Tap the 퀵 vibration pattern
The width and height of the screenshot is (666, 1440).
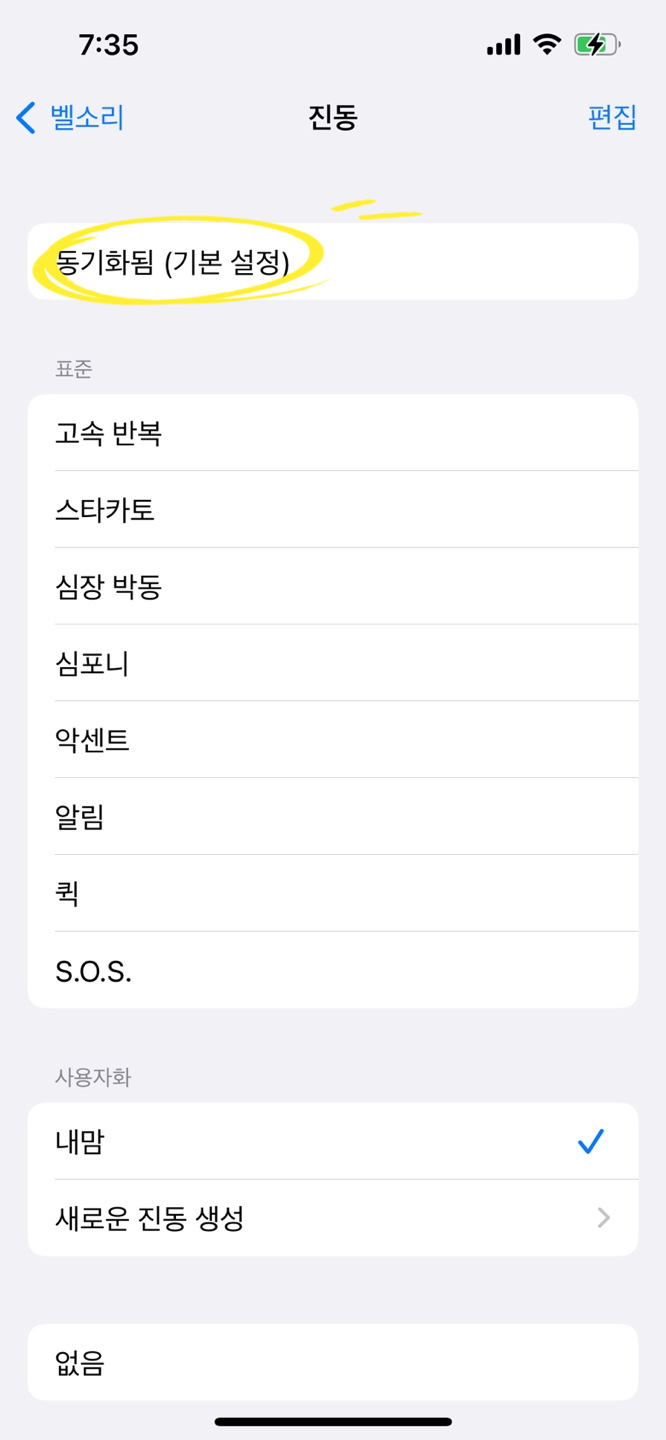coord(333,894)
